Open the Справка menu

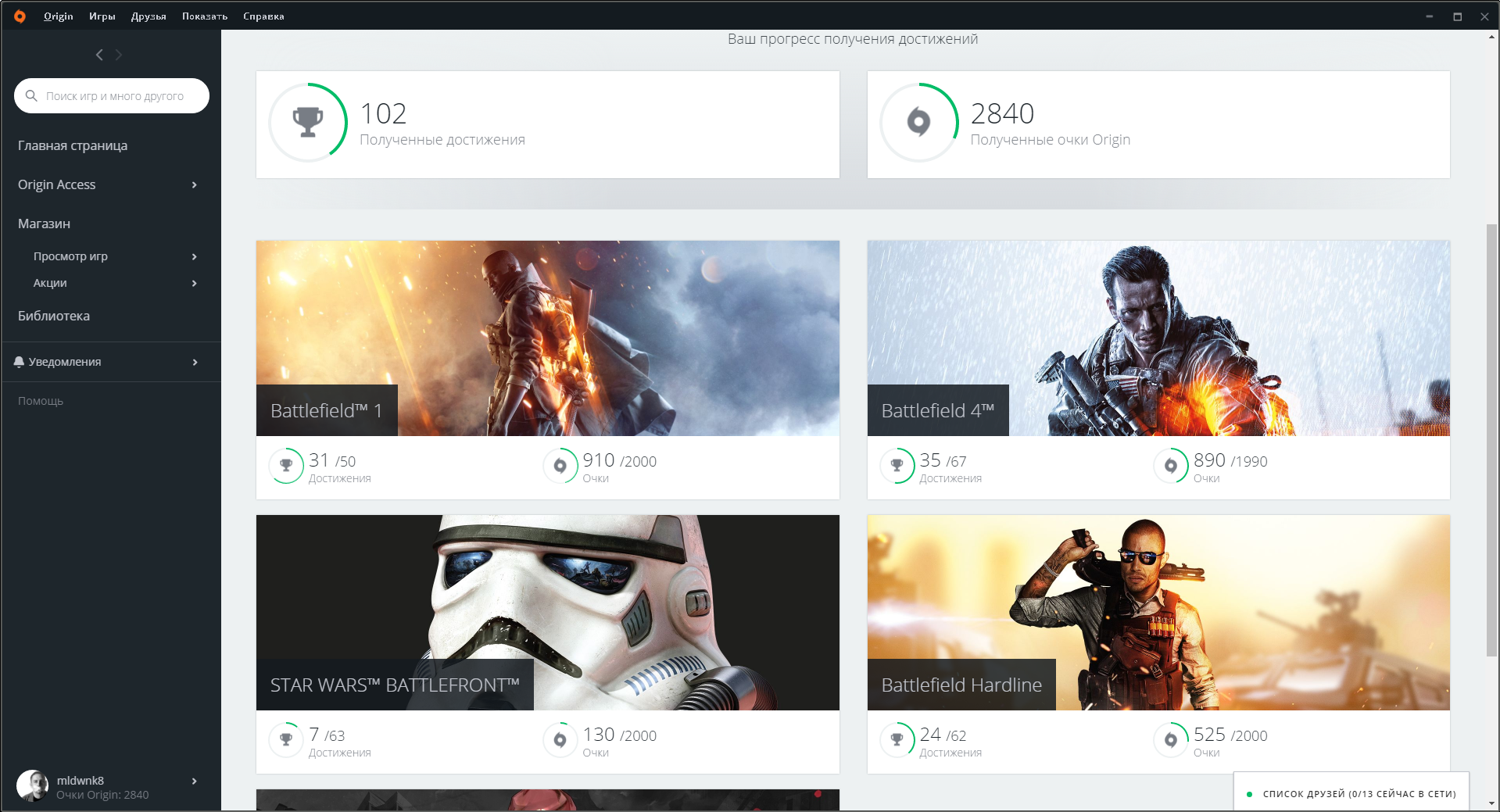[263, 16]
